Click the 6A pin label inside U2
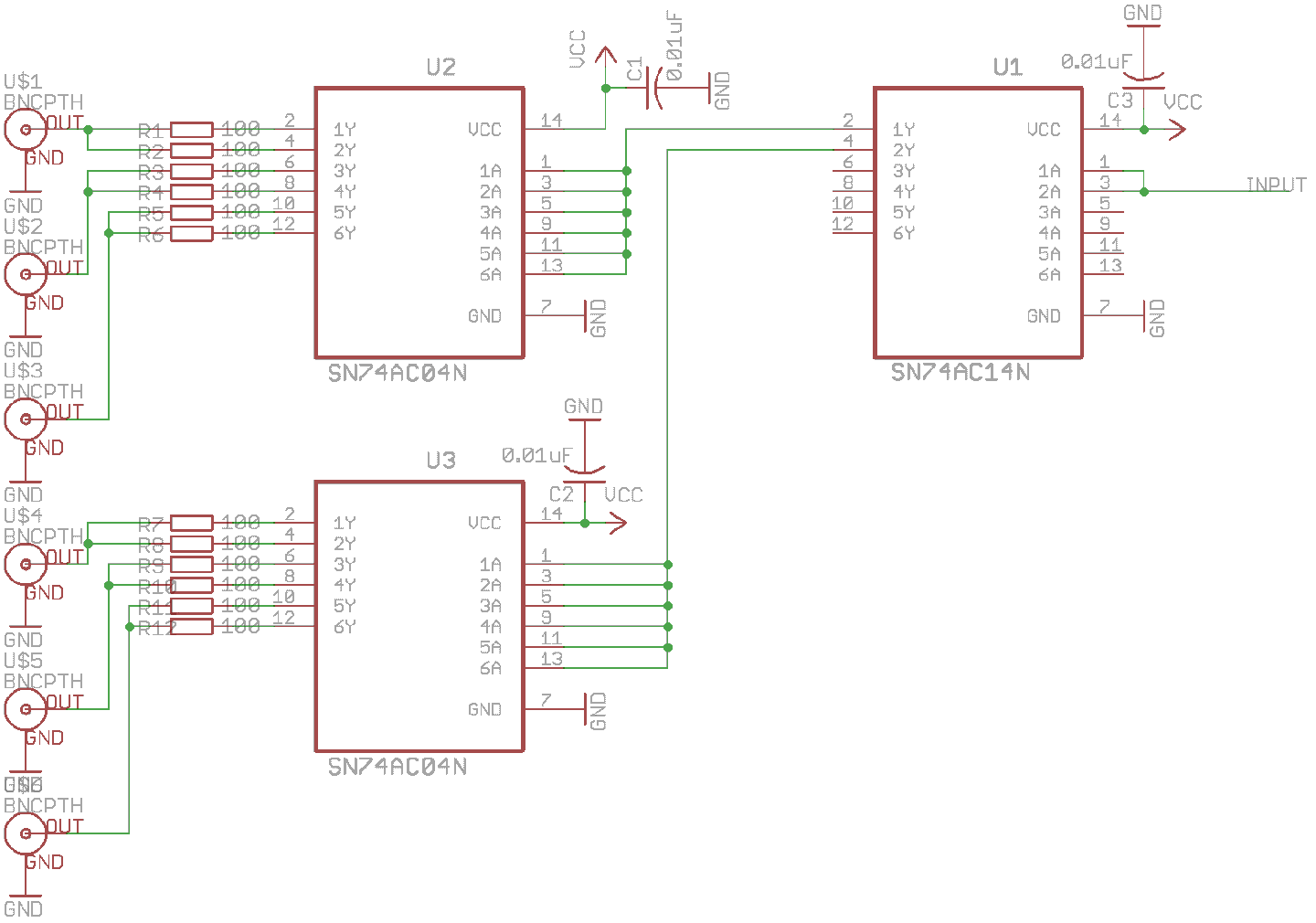The width and height of the screenshot is (1316, 923). tap(490, 274)
